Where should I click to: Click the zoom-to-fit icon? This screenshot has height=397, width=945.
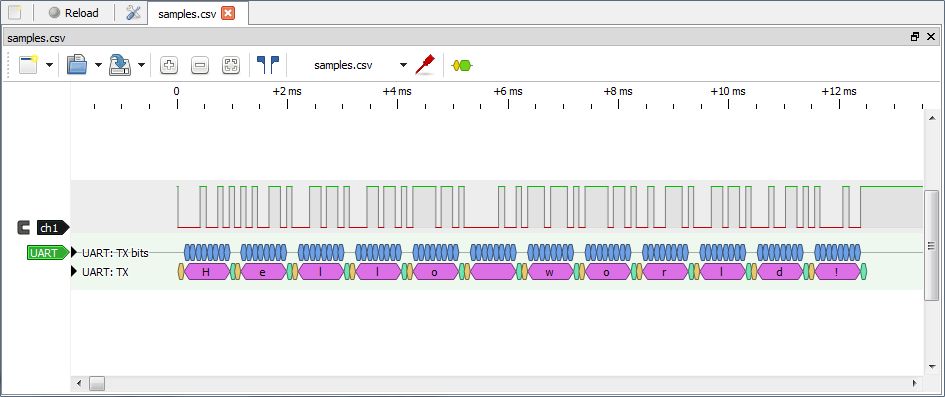230,65
